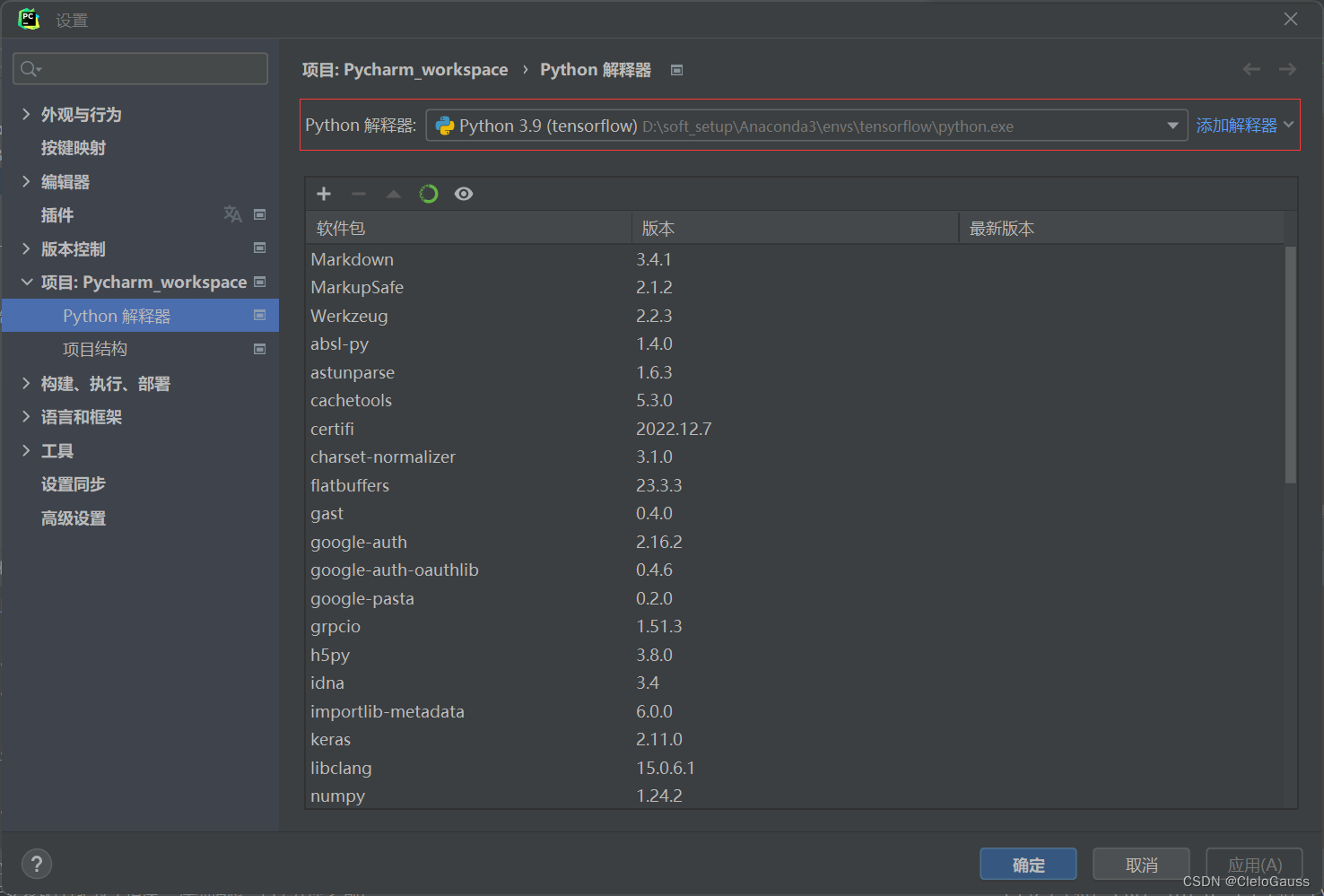Open the 添加解释器 dropdown link
Image resolution: width=1324 pixels, height=896 pixels.
click(1245, 126)
